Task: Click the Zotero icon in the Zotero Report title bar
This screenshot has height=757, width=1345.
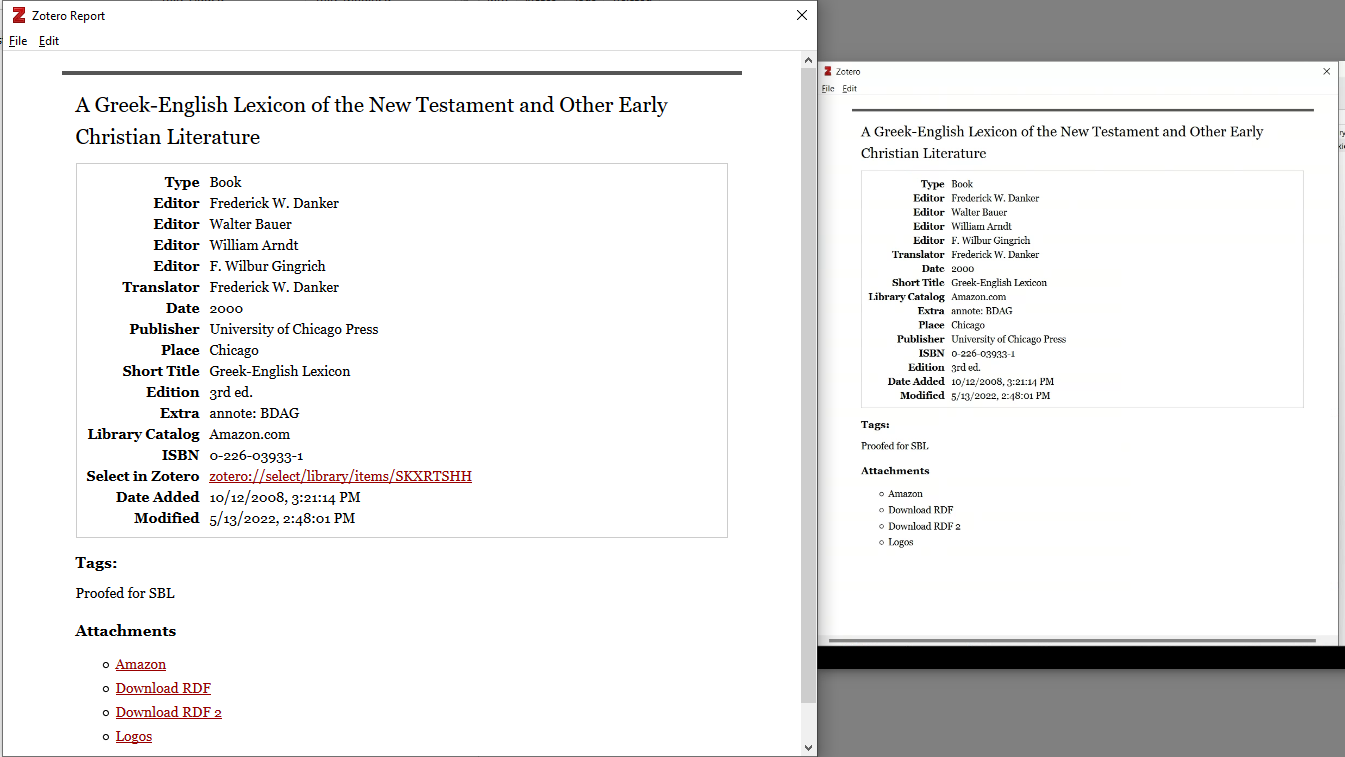Action: click(x=19, y=15)
